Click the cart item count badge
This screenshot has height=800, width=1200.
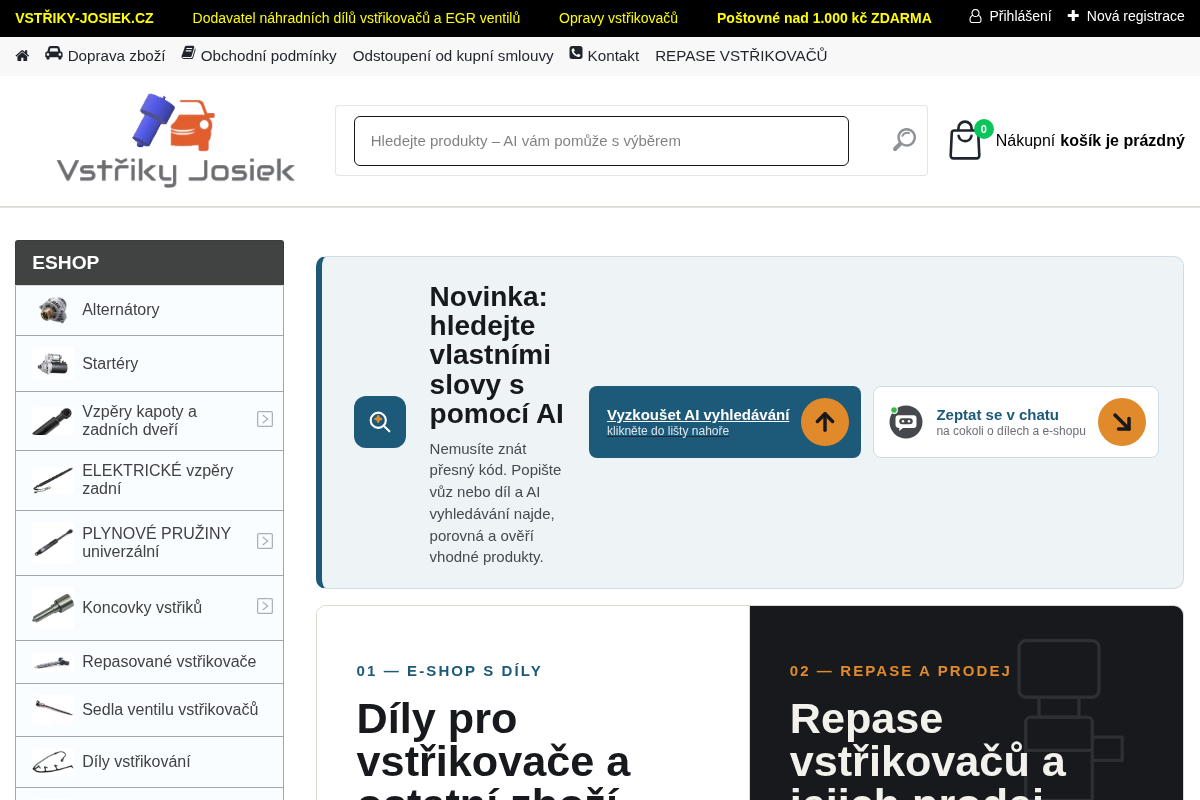pos(984,129)
